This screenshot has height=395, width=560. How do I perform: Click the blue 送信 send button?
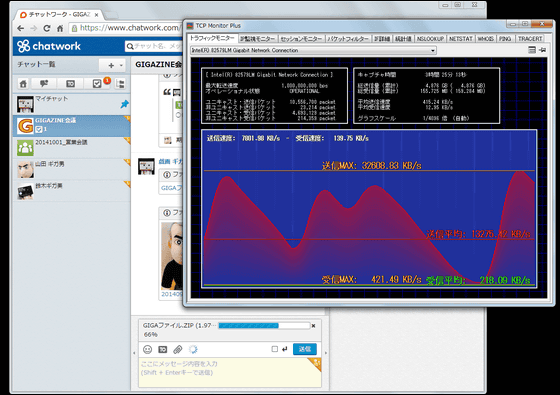(x=305, y=349)
